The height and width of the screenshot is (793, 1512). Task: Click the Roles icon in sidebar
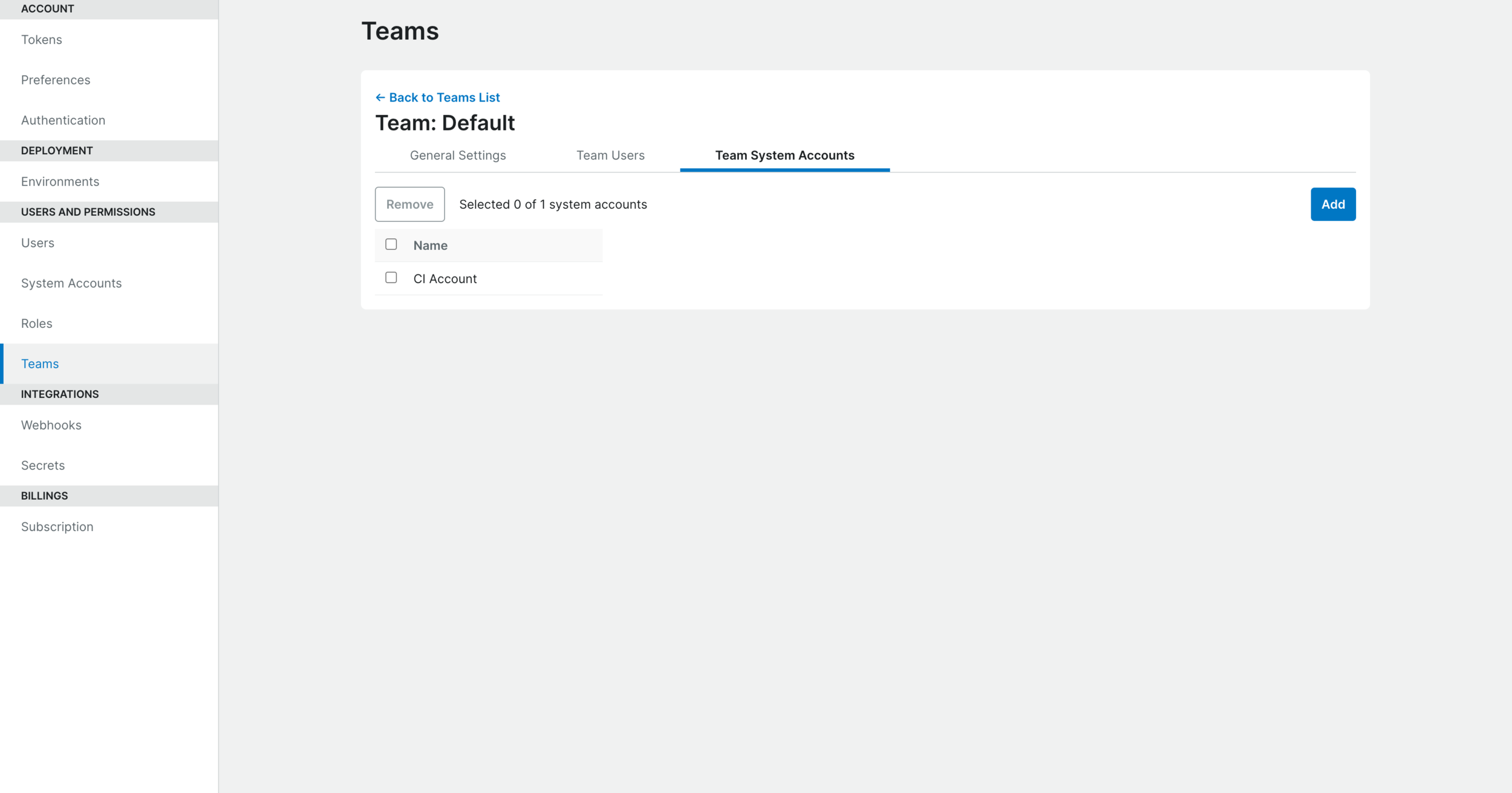(36, 323)
